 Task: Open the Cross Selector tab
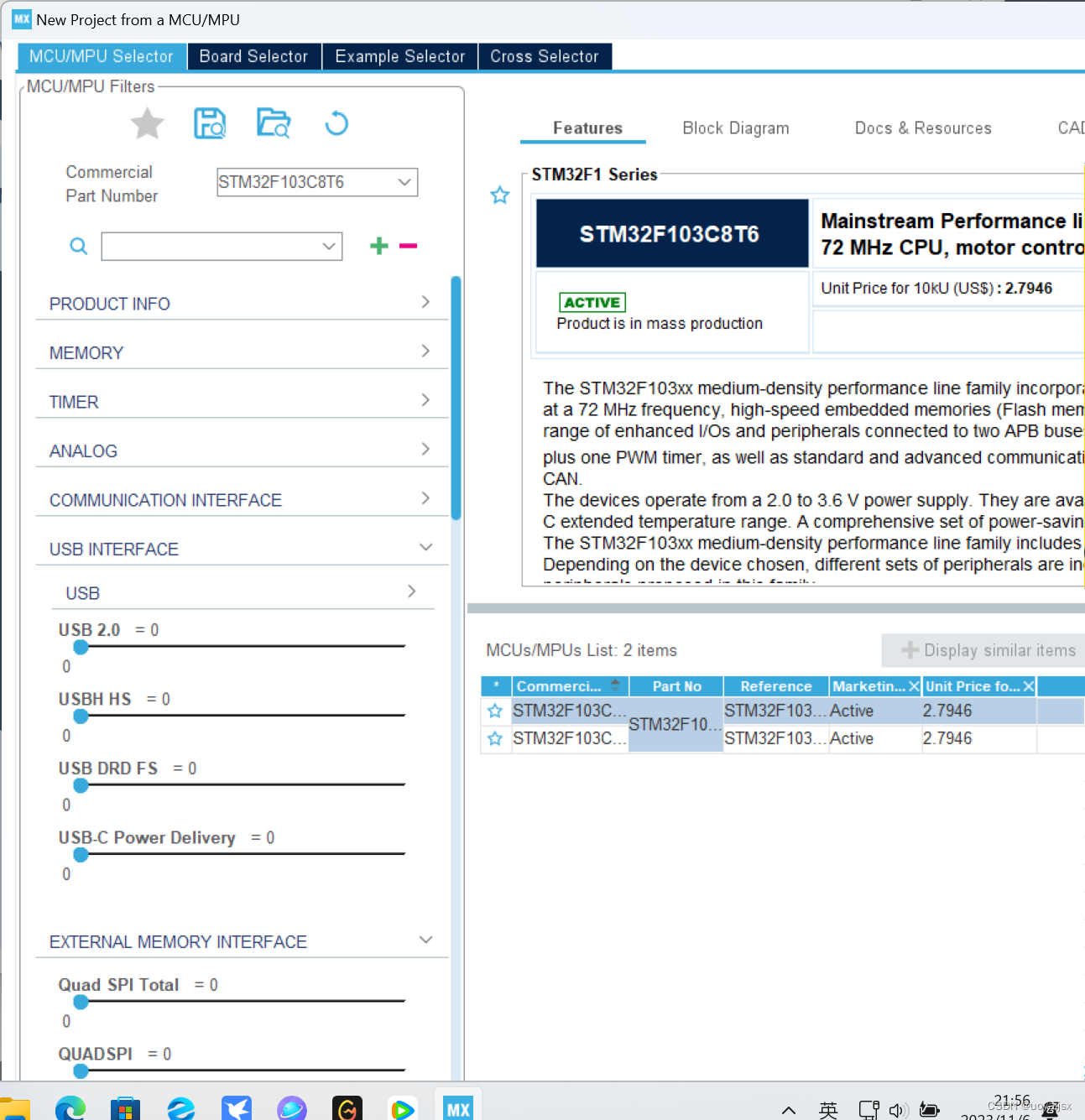[545, 56]
